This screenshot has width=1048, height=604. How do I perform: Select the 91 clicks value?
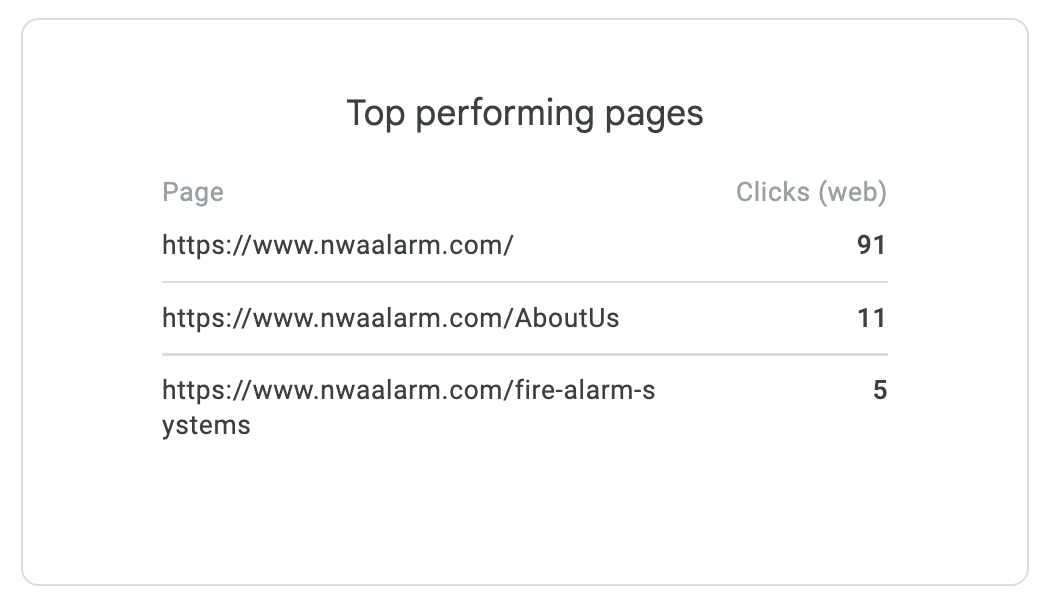tap(871, 244)
